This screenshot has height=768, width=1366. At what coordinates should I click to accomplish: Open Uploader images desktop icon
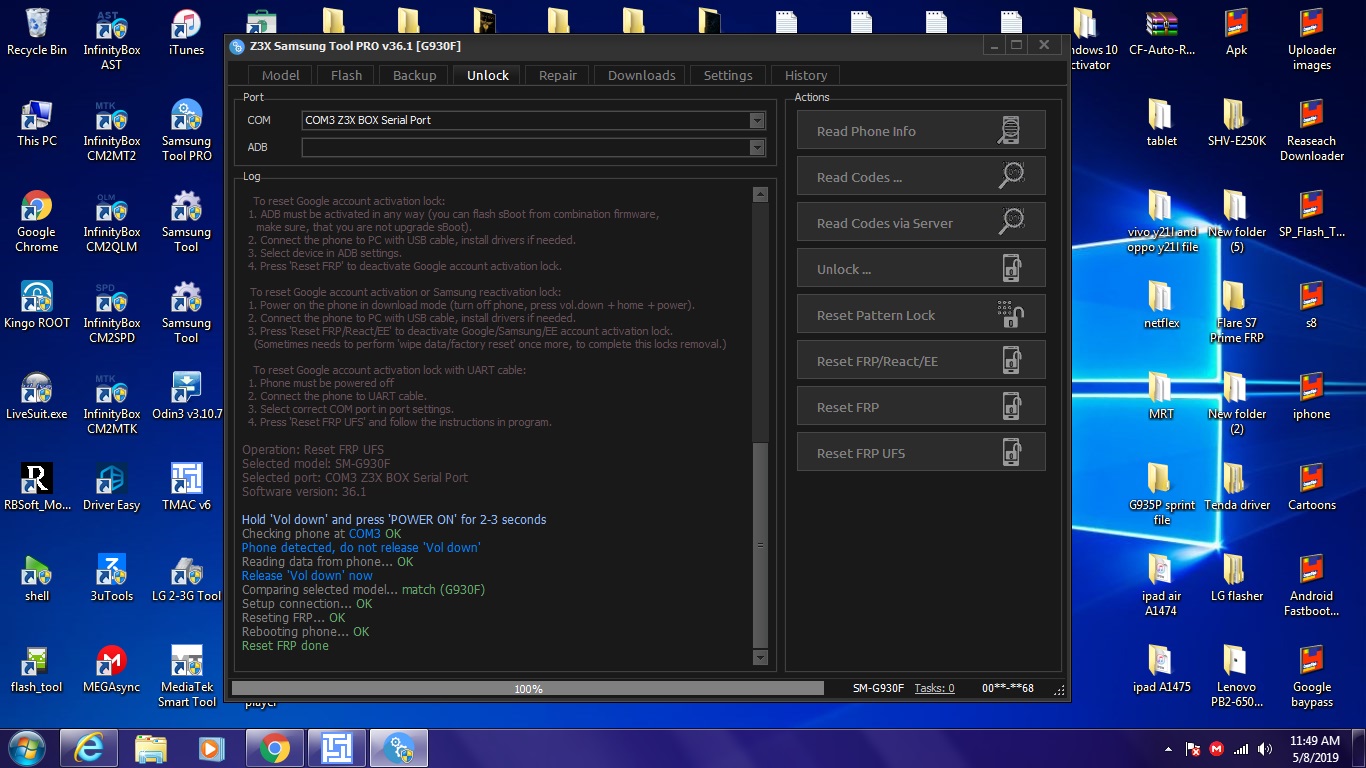tap(1311, 40)
